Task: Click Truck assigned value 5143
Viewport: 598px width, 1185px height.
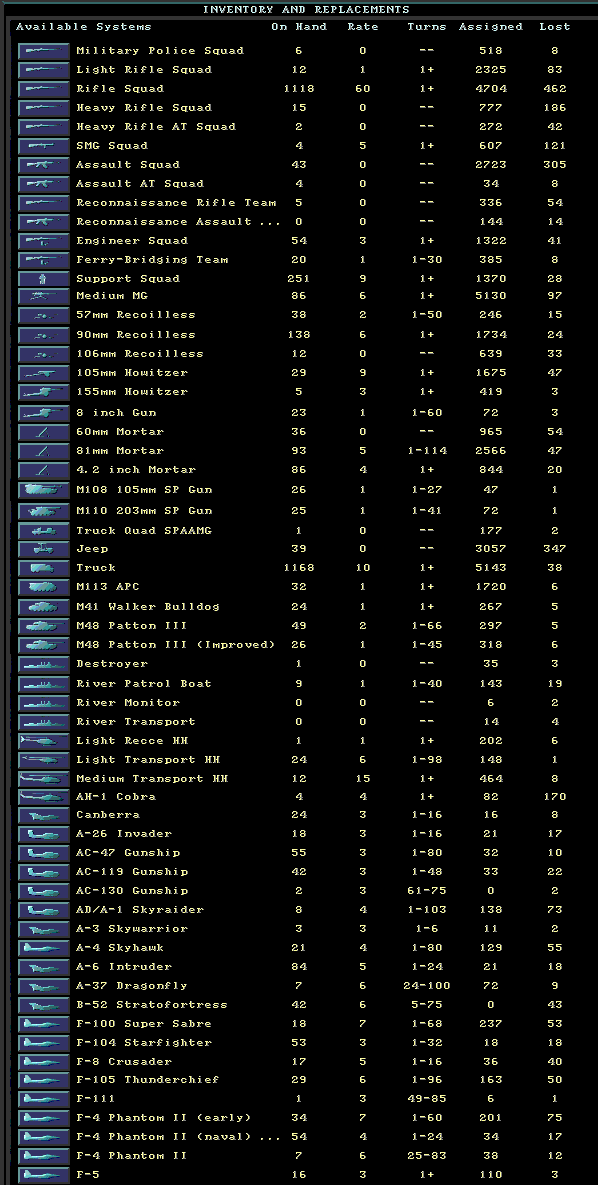Action: tap(491, 568)
